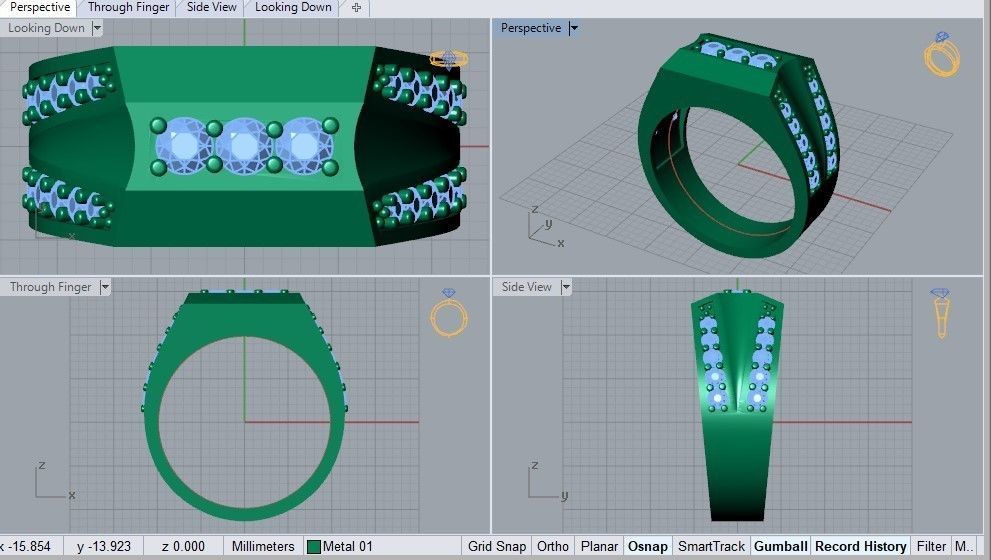Open the Filter selection pane
The width and height of the screenshot is (991, 560).
(x=931, y=546)
